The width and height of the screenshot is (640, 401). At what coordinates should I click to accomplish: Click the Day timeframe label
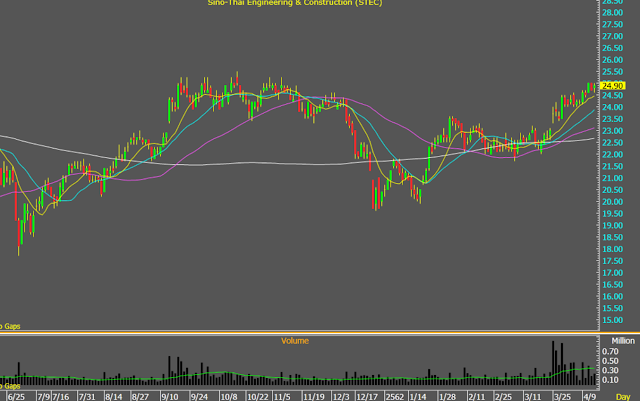(x=623, y=397)
